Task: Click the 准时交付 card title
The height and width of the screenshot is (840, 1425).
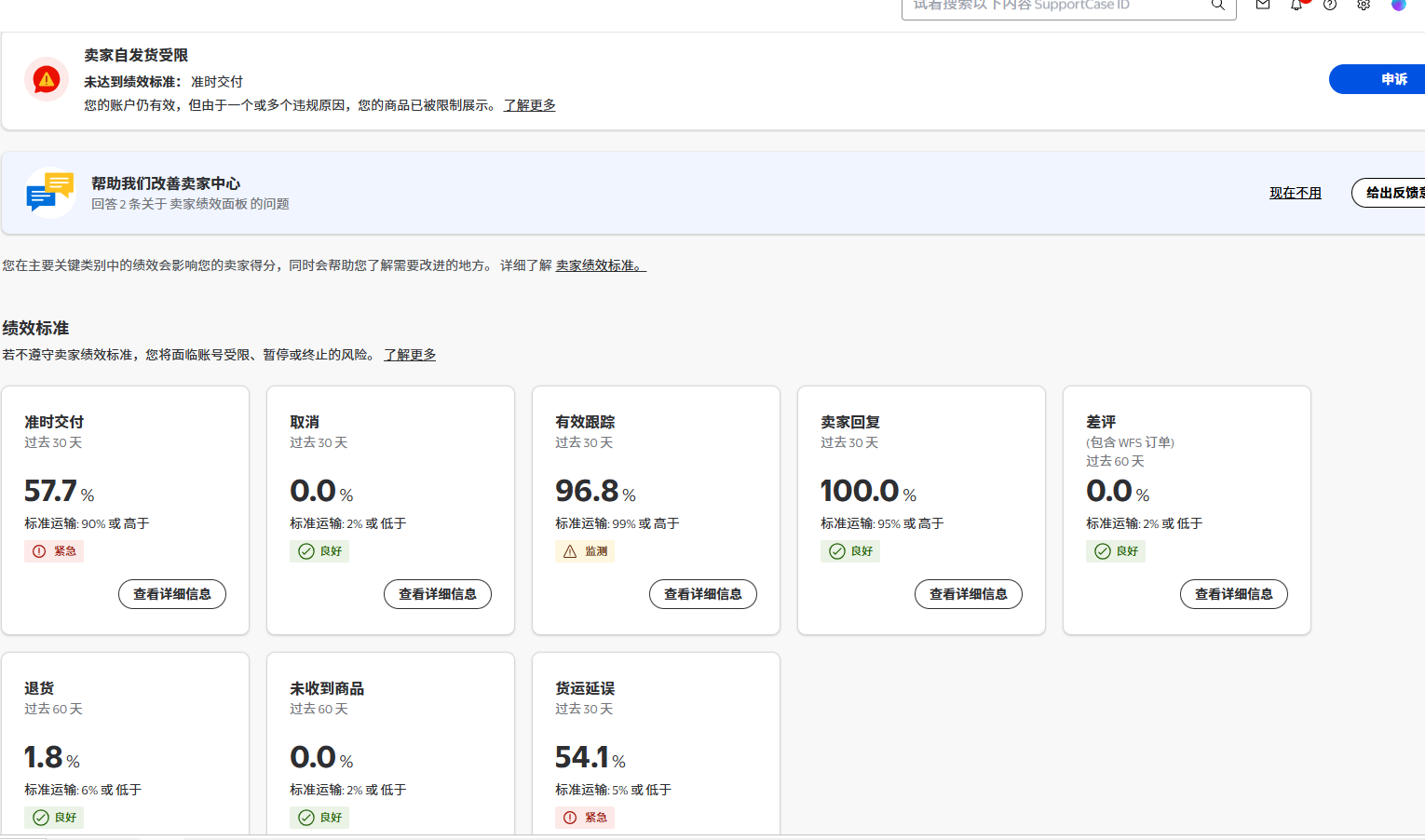Action: tap(54, 422)
